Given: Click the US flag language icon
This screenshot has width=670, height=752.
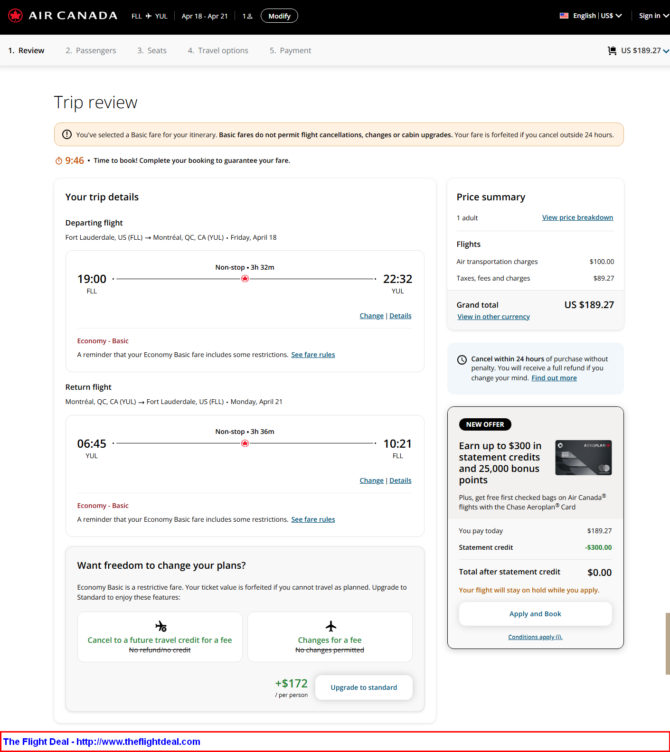Looking at the screenshot, I should [x=564, y=16].
